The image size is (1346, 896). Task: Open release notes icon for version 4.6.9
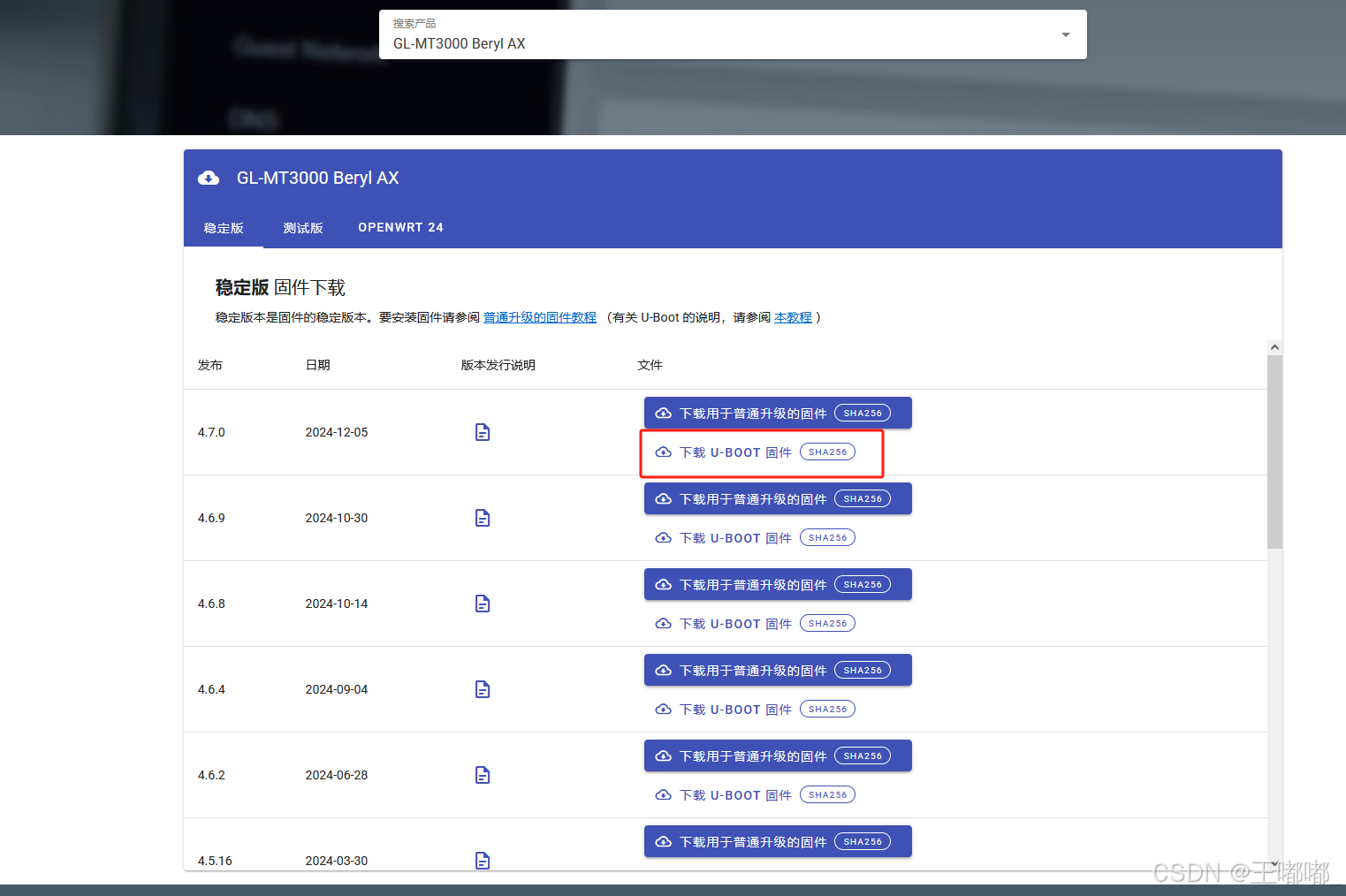click(483, 518)
